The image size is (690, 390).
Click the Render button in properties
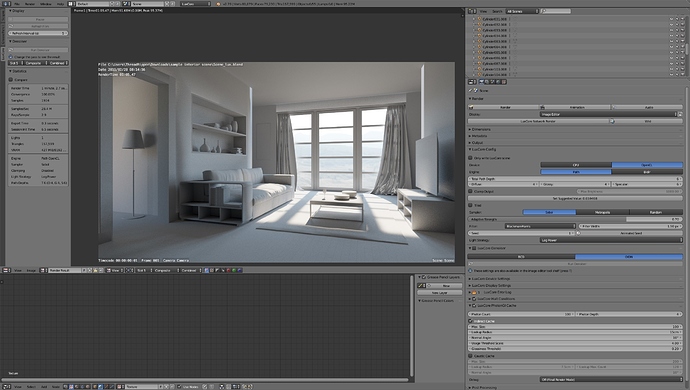(x=503, y=107)
